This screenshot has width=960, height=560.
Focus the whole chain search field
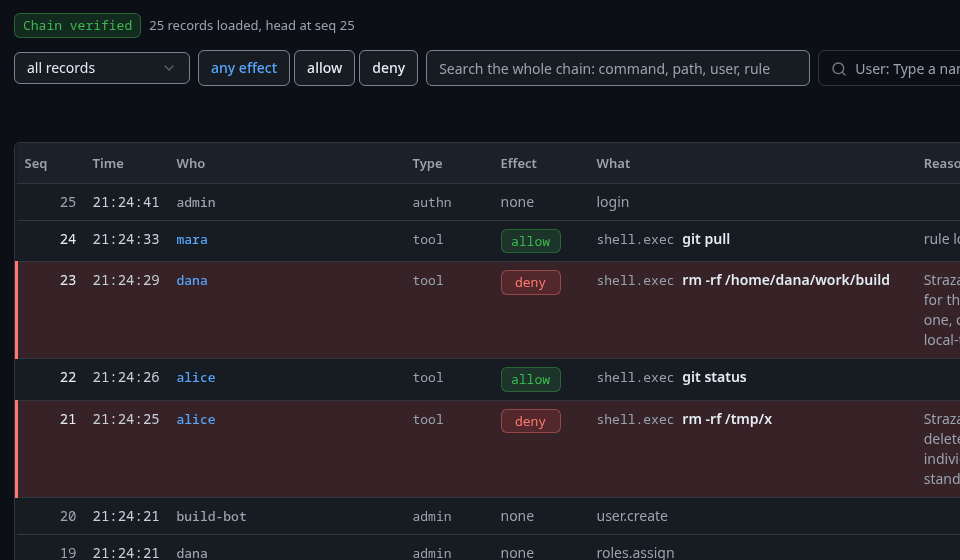coord(618,68)
